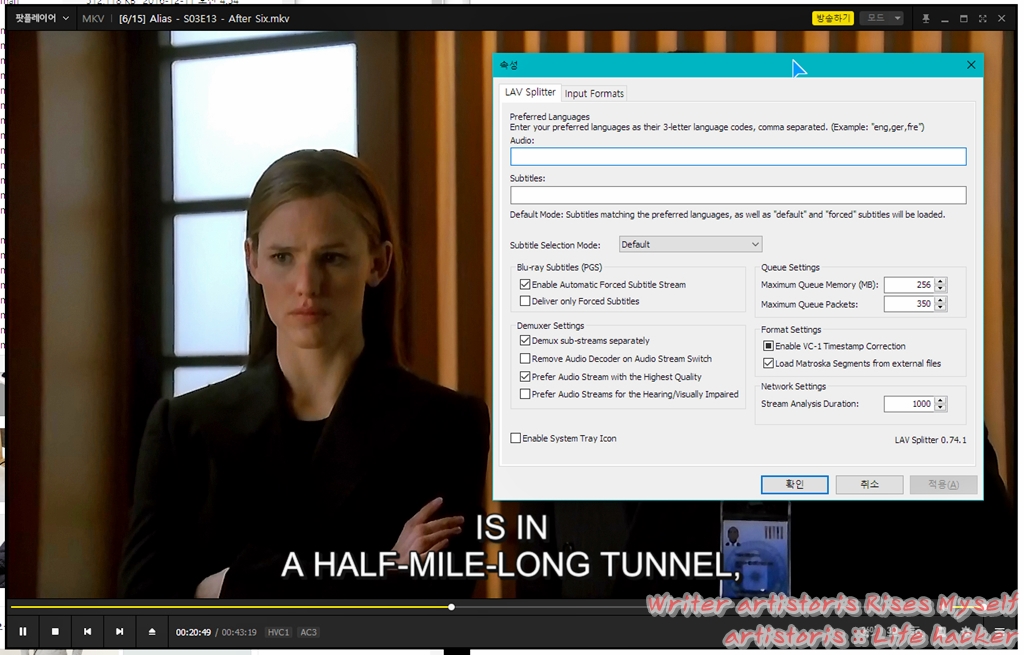The image size is (1024, 655).
Task: Pause playback with the pause button
Action: 23,632
